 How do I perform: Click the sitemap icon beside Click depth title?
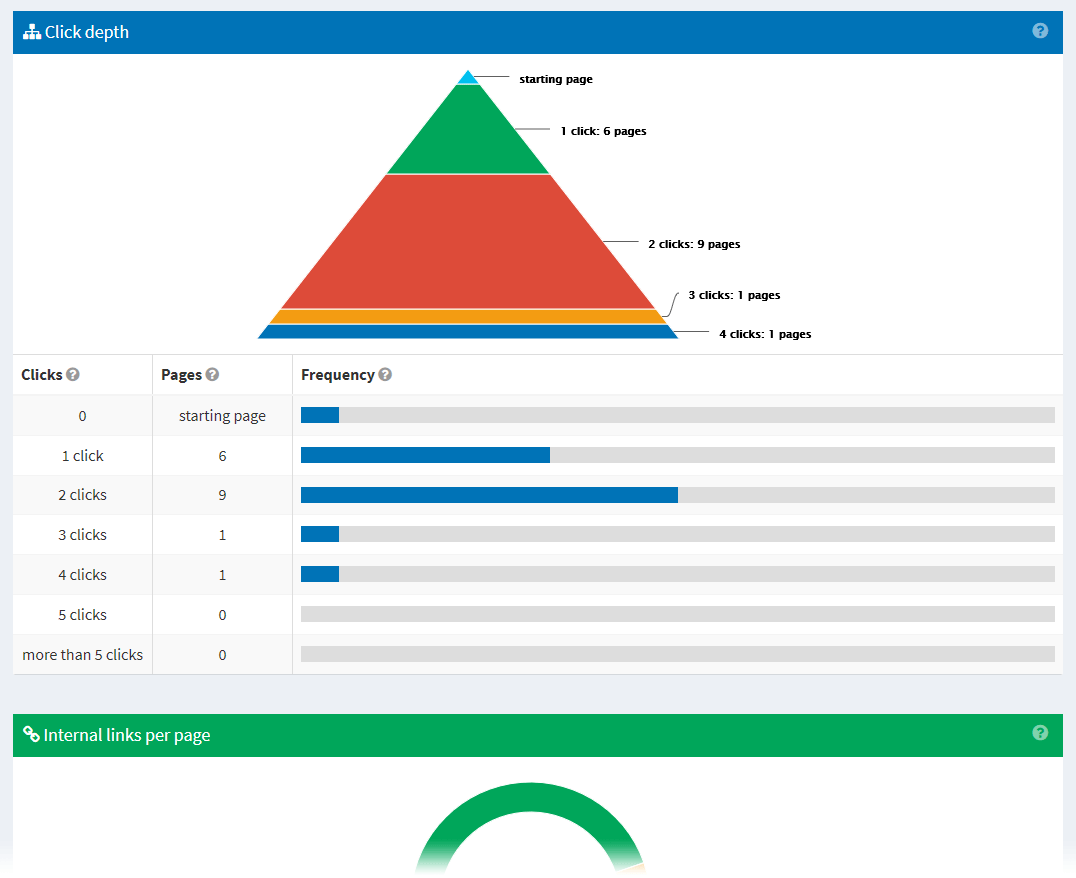pos(31,31)
